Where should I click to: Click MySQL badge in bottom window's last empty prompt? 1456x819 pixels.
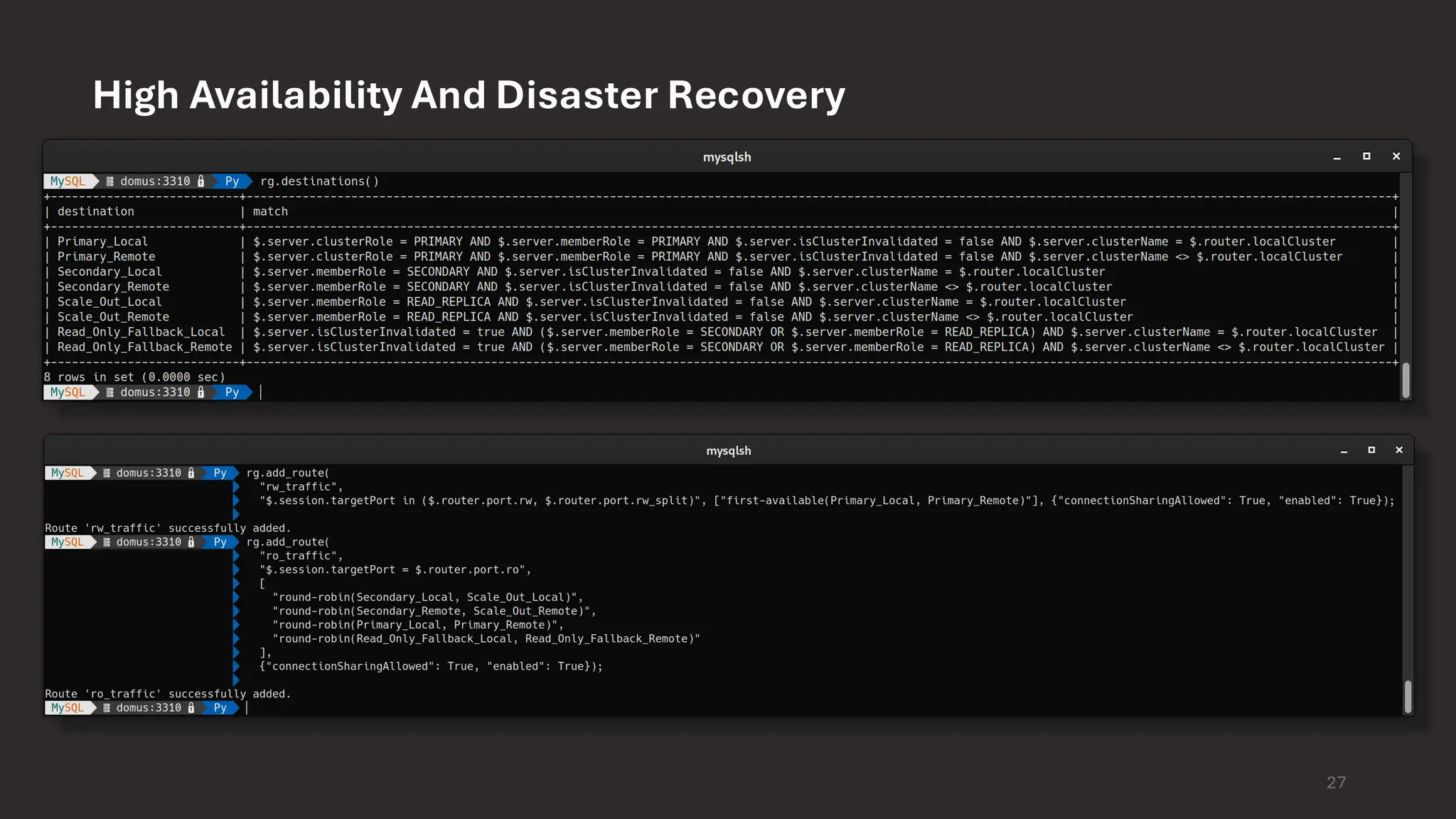click(x=68, y=708)
